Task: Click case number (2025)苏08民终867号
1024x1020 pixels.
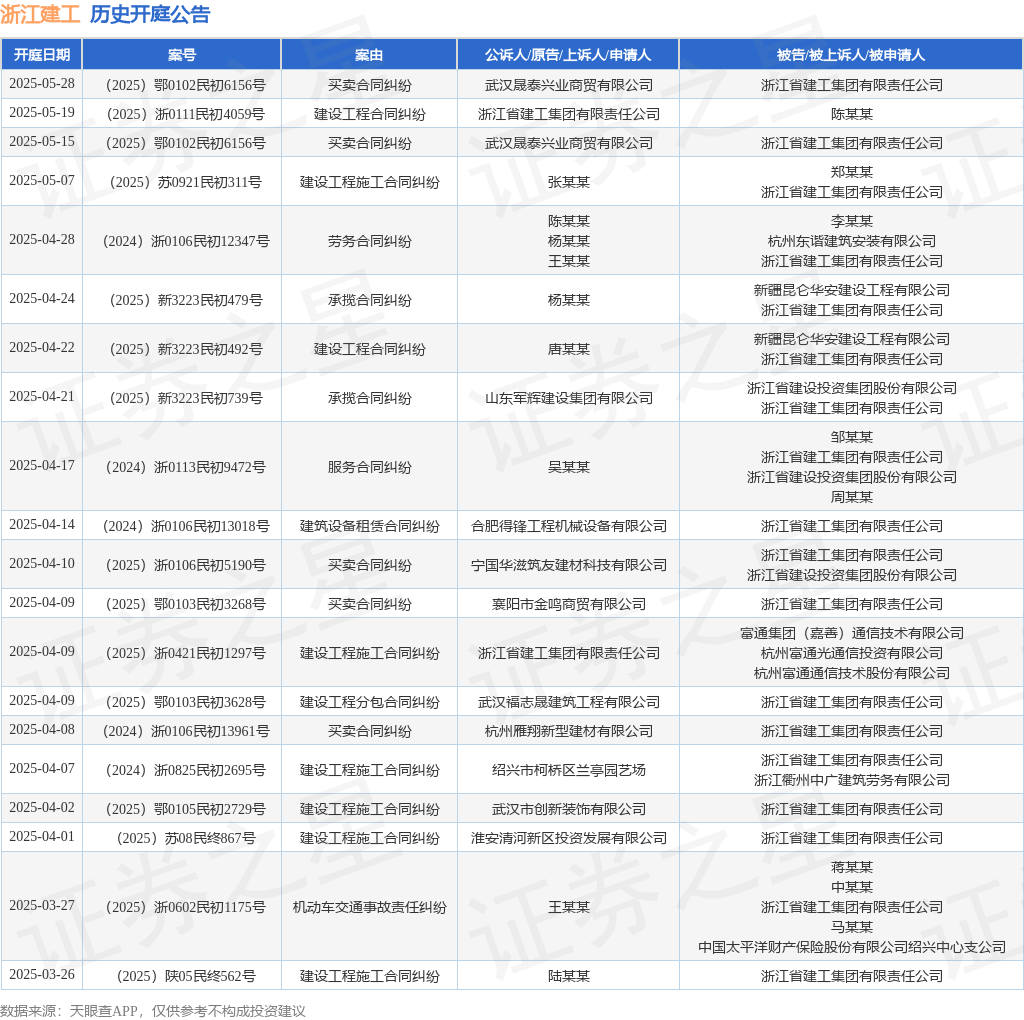Action: tap(185, 838)
